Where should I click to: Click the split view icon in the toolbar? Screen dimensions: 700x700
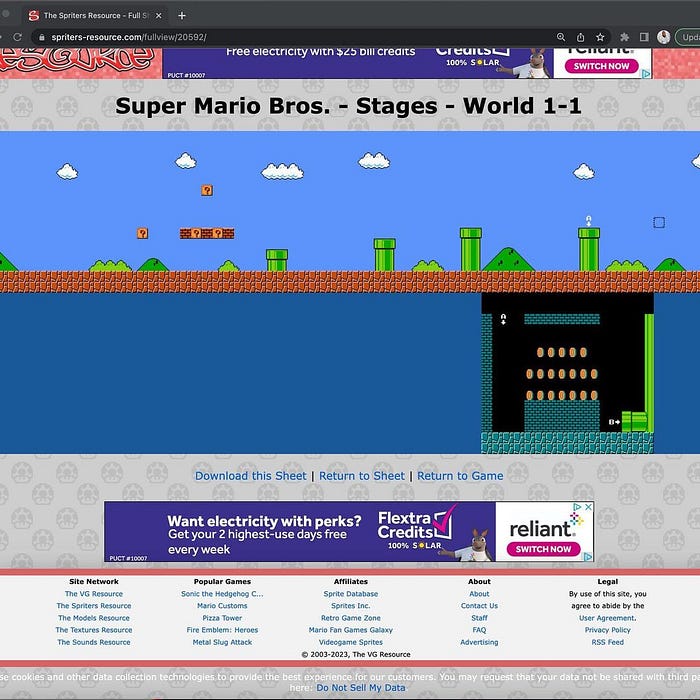pyautogui.click(x=644, y=37)
